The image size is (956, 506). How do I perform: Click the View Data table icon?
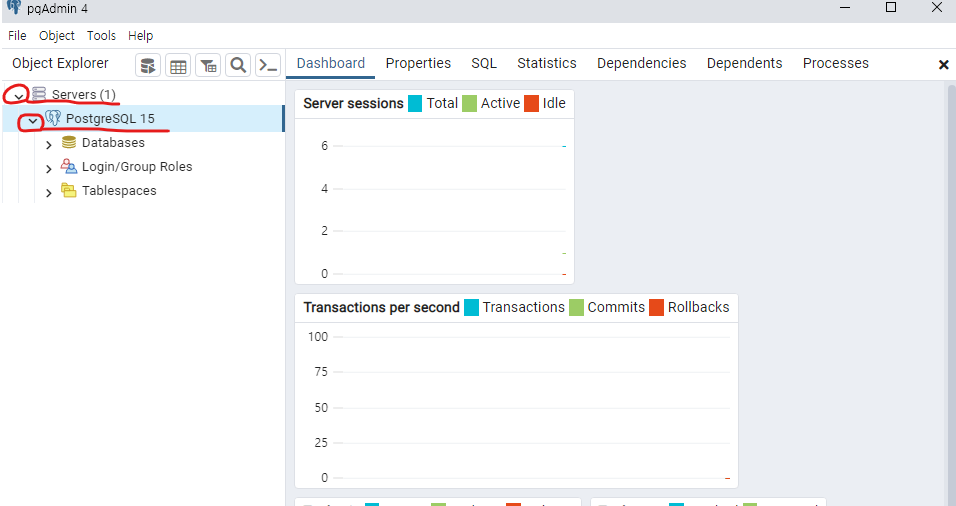pos(178,65)
